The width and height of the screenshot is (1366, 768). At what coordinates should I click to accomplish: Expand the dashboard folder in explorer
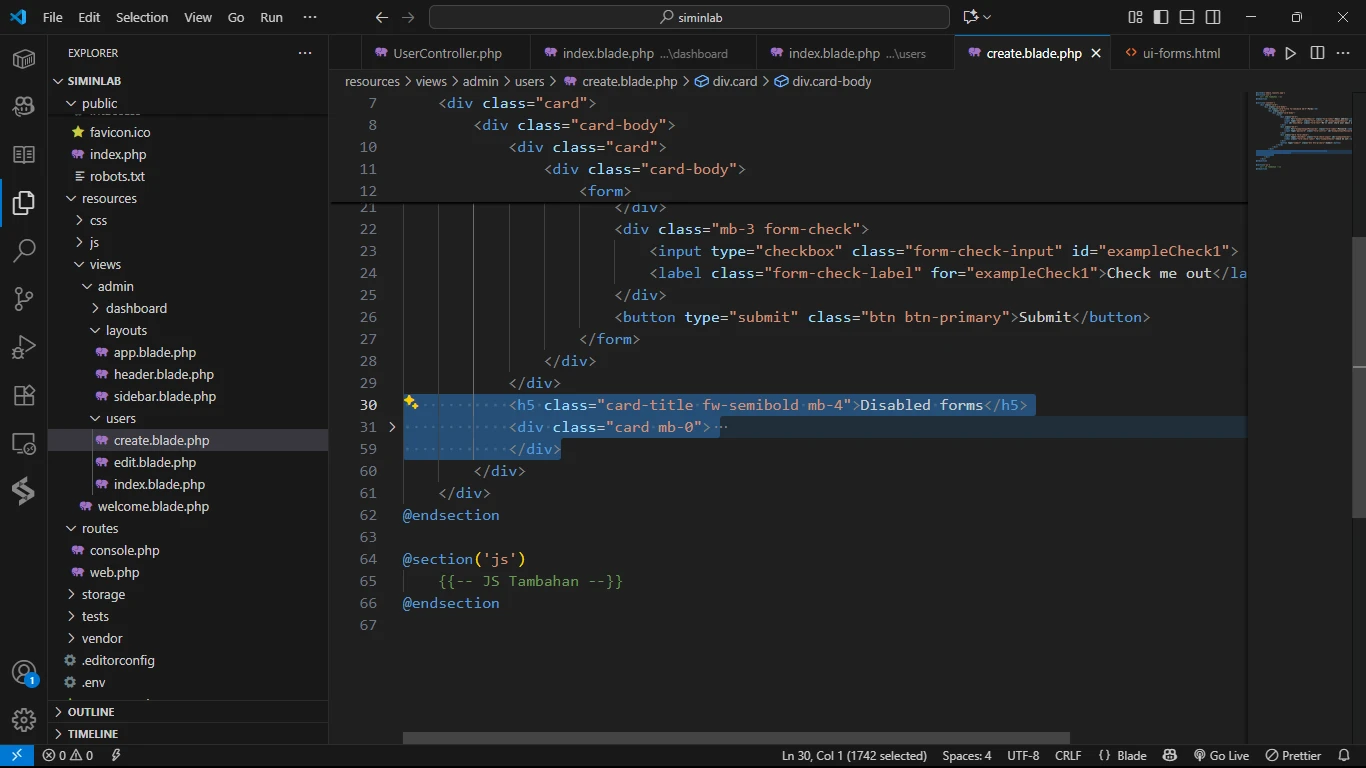coord(136,308)
